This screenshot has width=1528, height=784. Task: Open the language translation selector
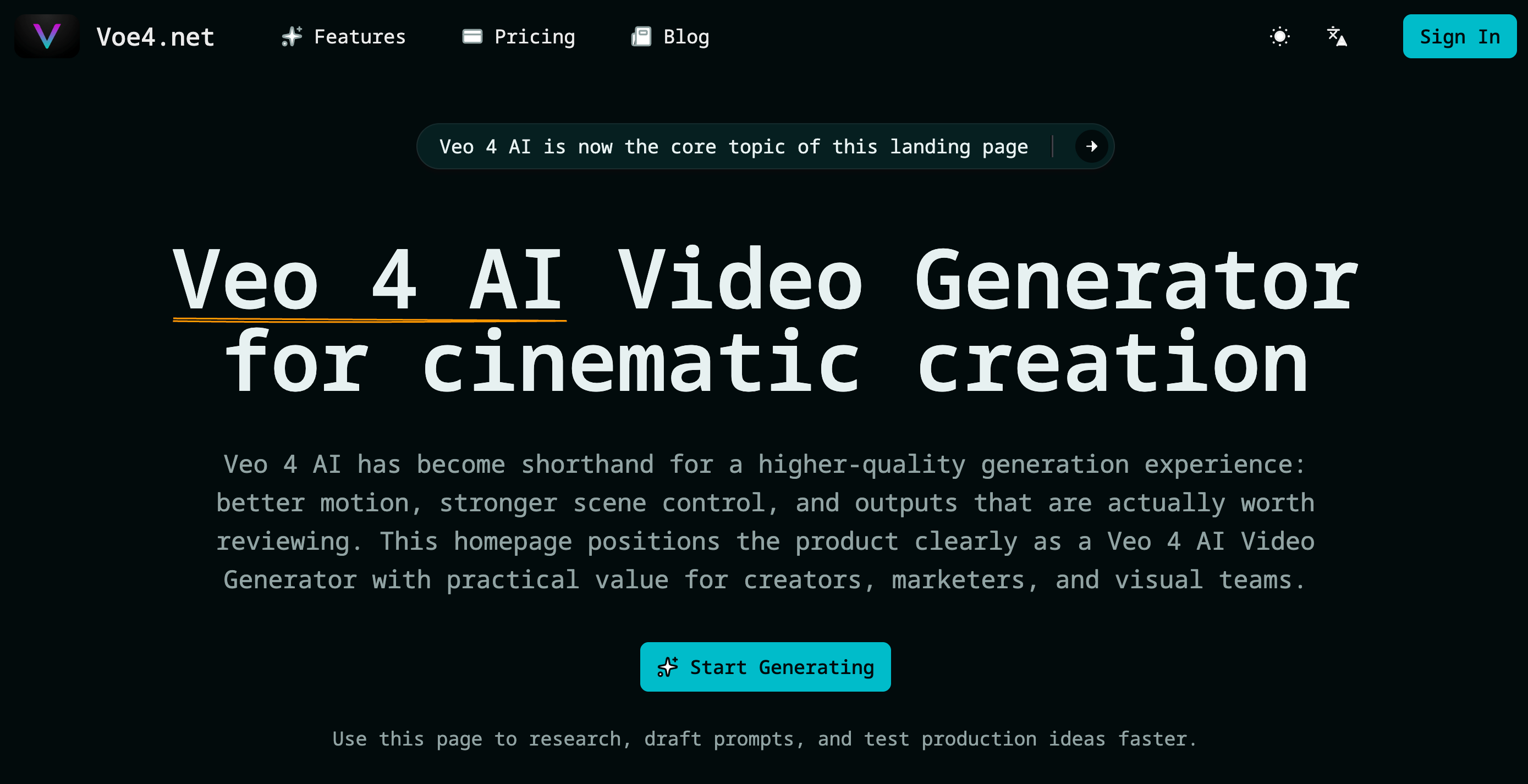[x=1337, y=37]
